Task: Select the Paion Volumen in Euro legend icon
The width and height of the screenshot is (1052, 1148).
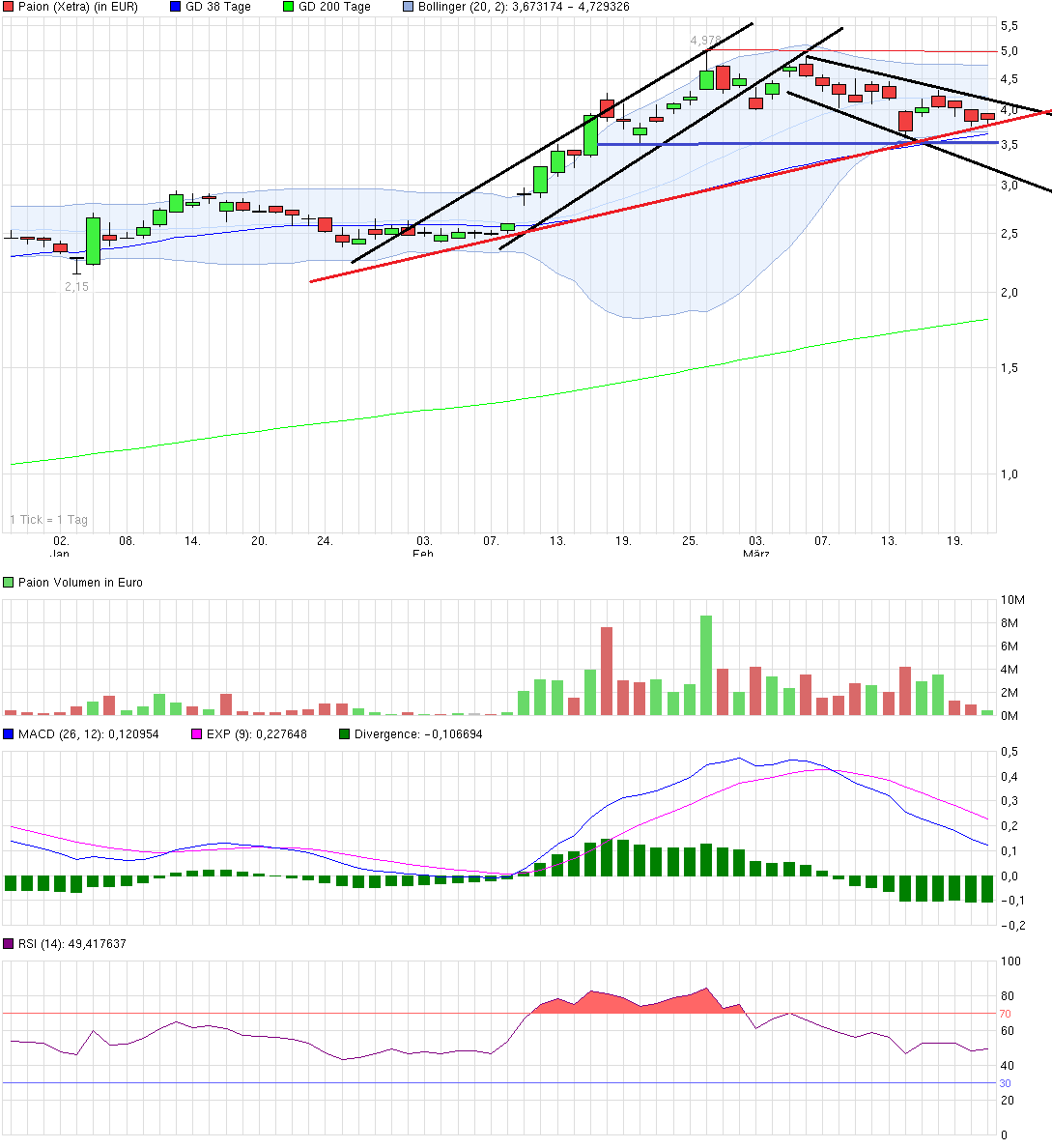Action: point(10,582)
